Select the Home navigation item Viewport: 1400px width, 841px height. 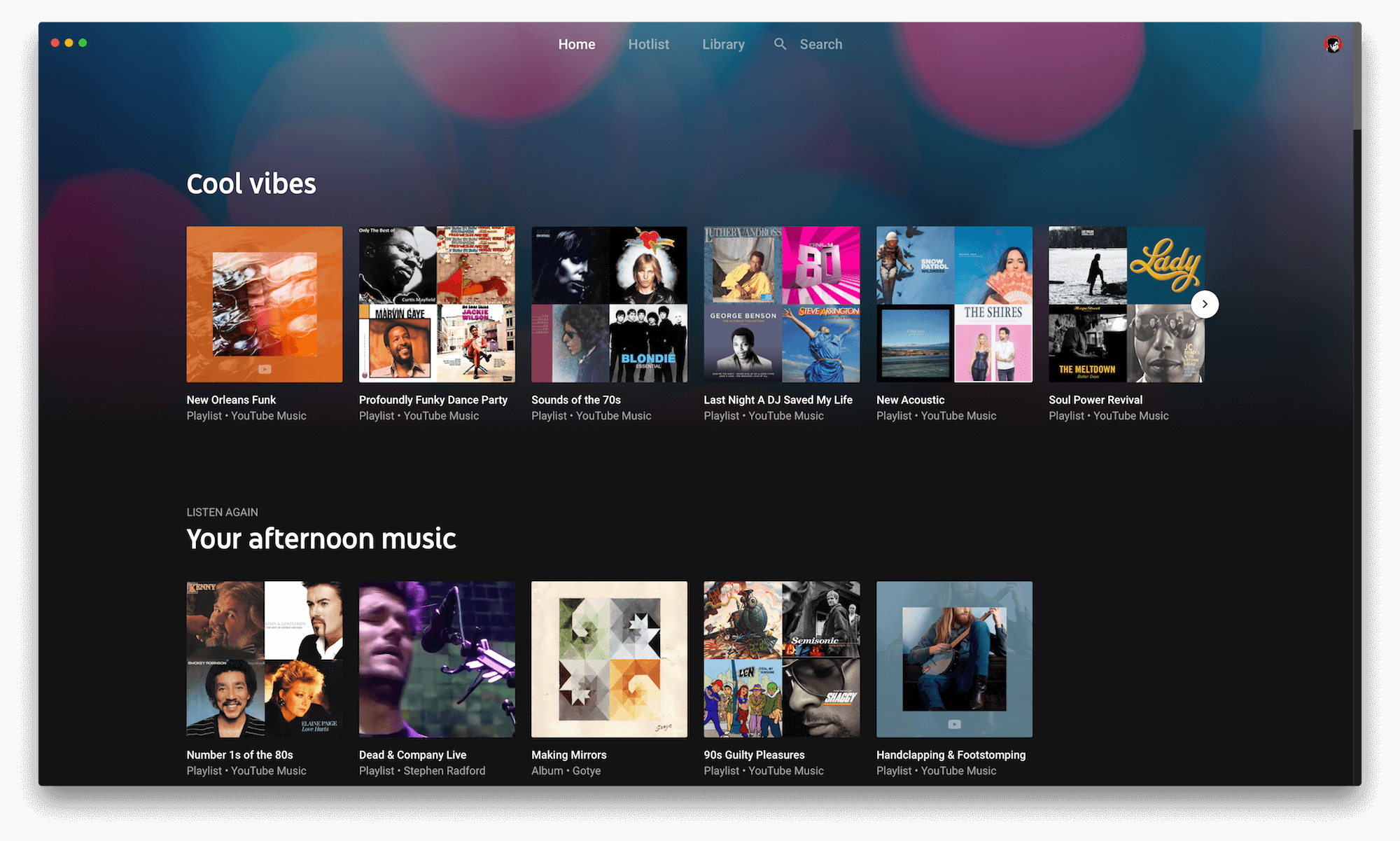576,43
